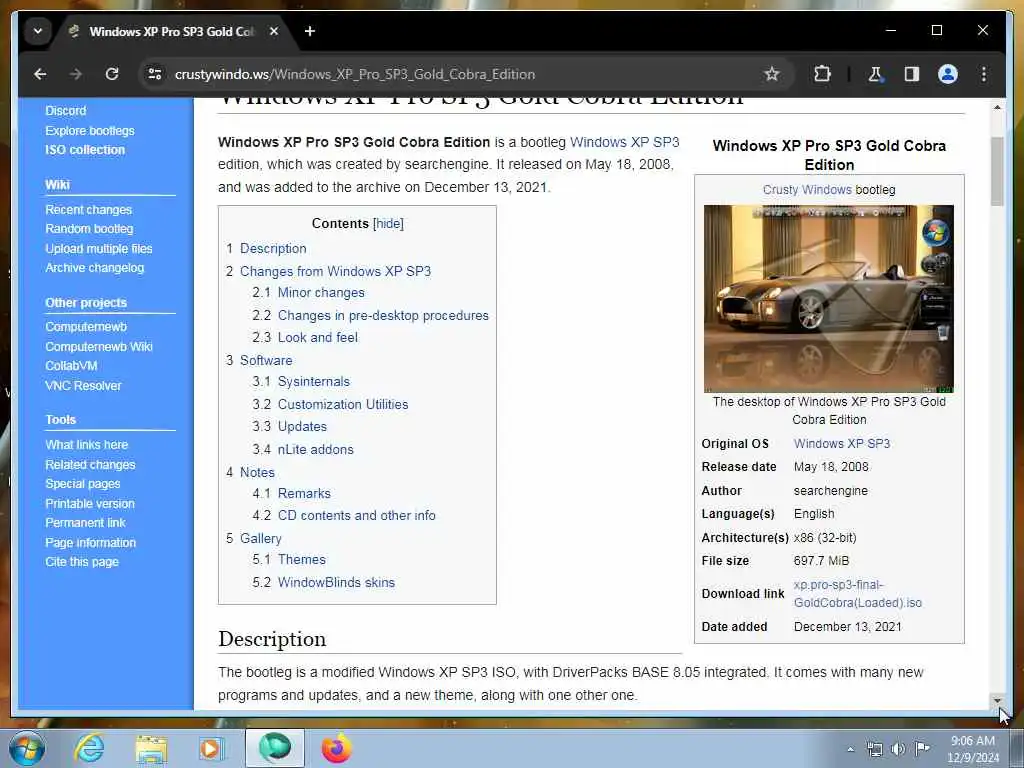Open the Gold Cobra desktop screenshot thumbnail

click(829, 298)
